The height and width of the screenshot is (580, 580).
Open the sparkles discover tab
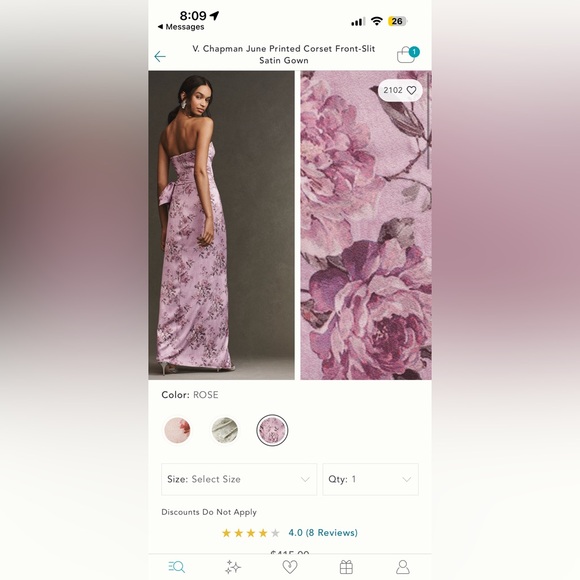click(x=233, y=567)
